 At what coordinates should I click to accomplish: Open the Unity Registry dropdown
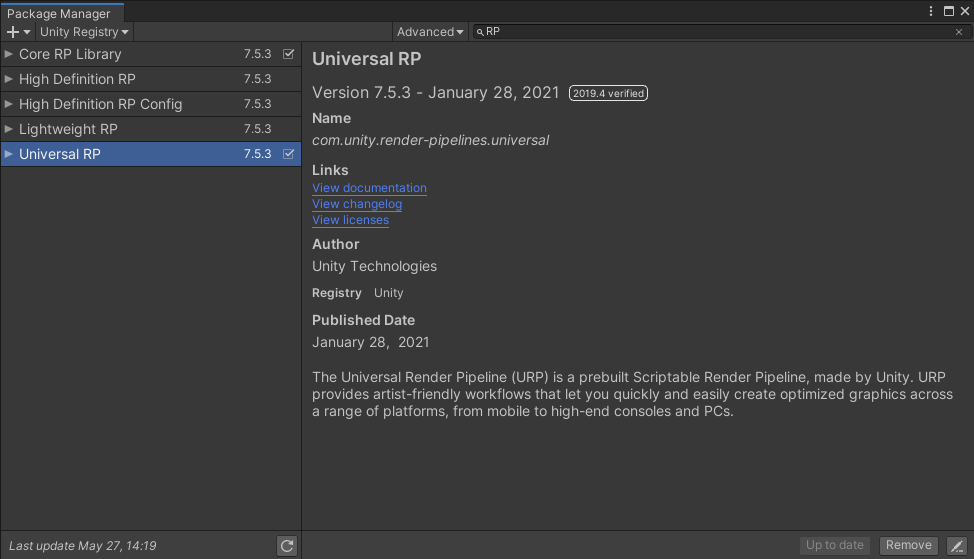click(x=84, y=32)
